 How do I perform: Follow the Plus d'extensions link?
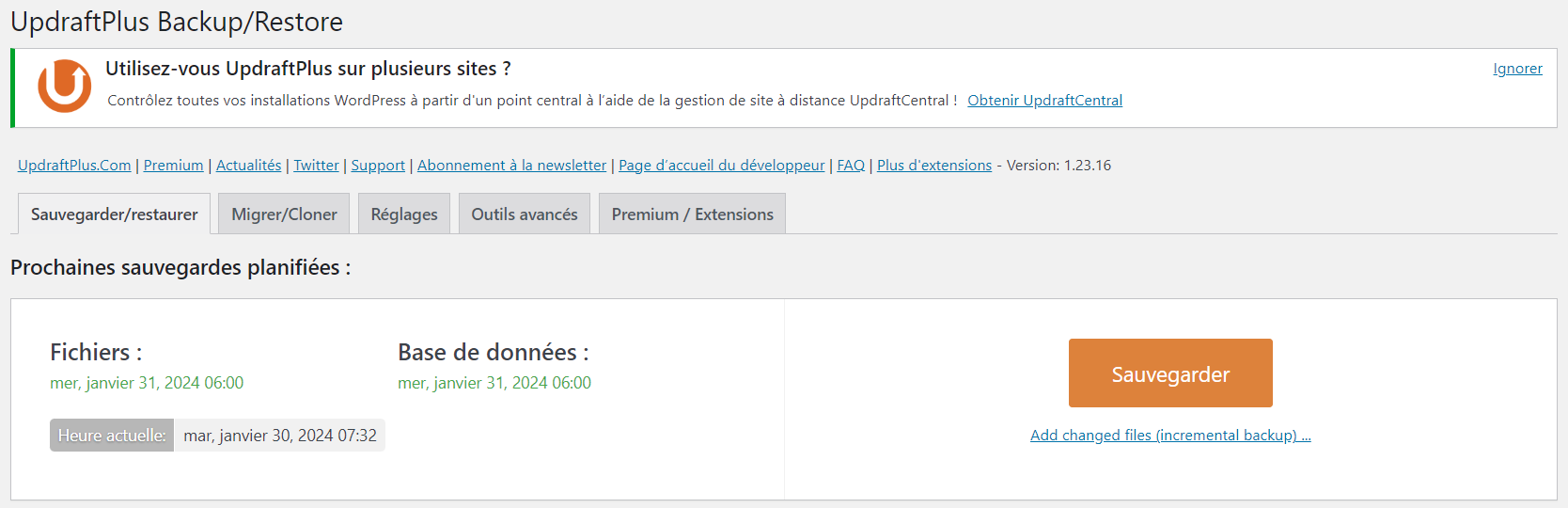[x=933, y=166]
